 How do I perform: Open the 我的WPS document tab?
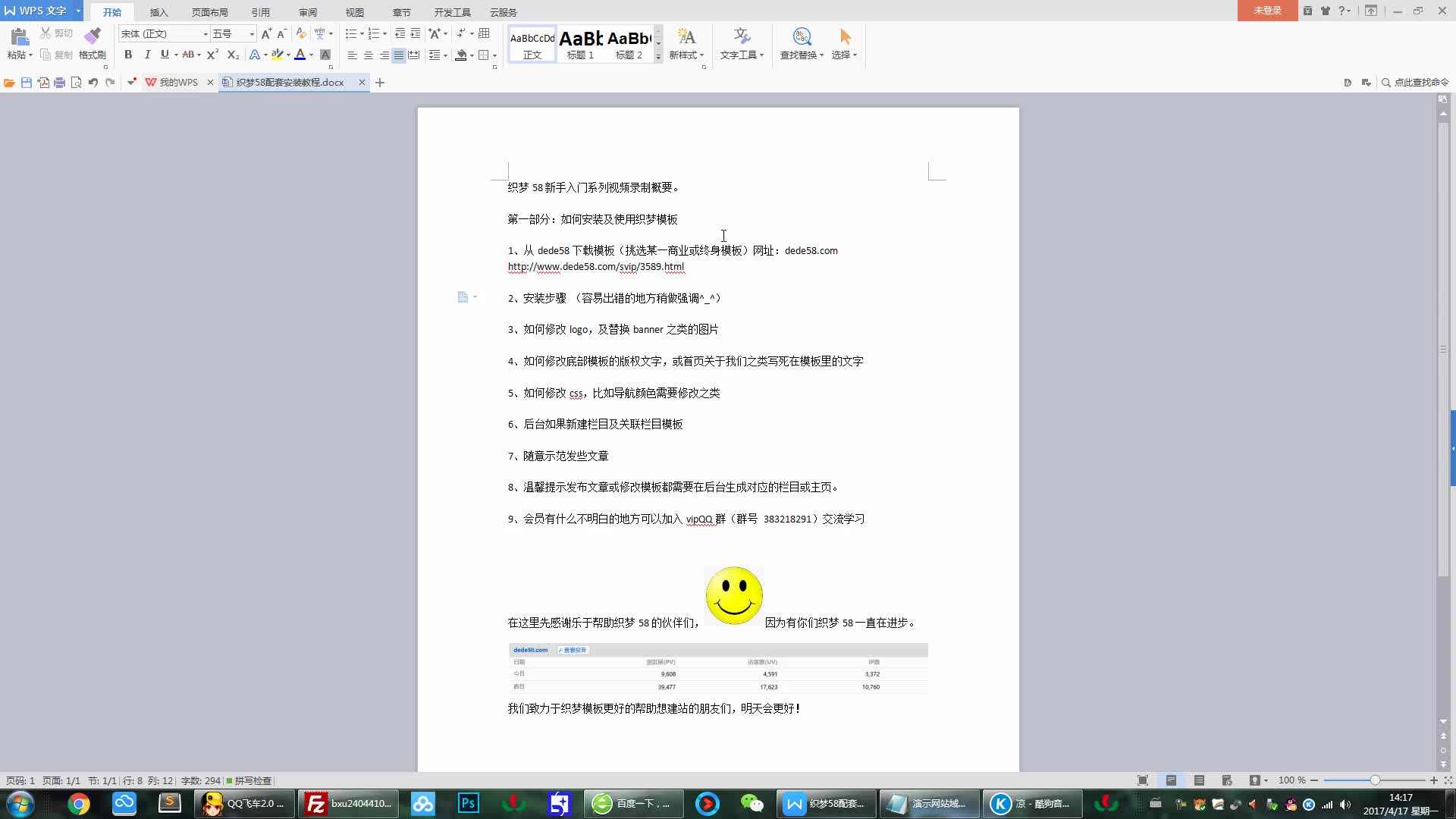click(177, 83)
